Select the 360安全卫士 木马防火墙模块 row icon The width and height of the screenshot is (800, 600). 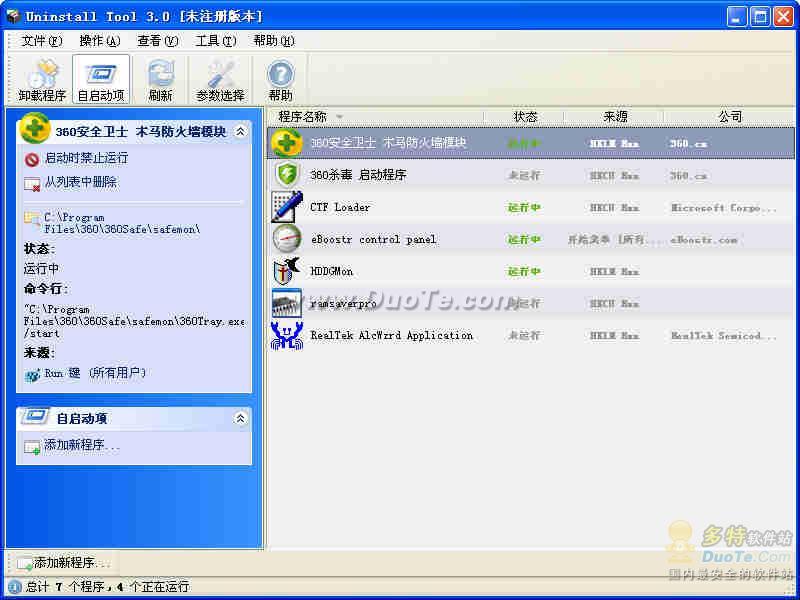(x=286, y=142)
